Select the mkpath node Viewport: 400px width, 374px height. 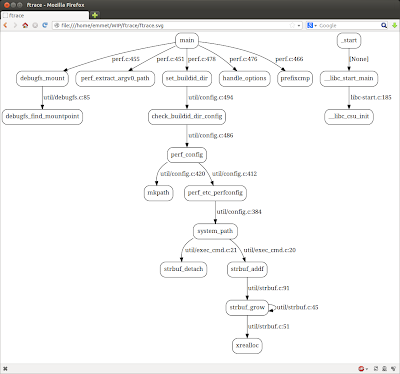(x=158, y=193)
